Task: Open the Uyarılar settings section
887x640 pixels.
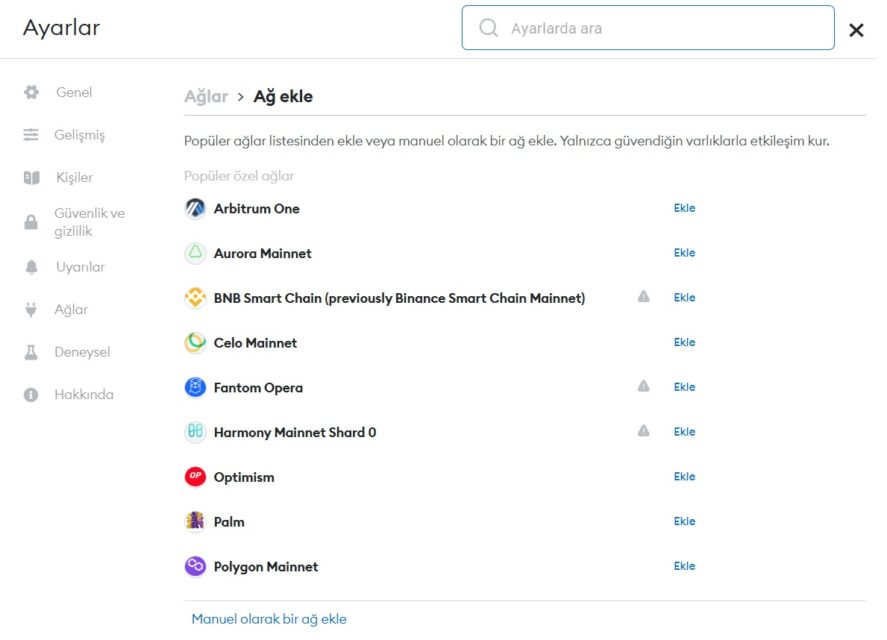Action: coord(80,267)
